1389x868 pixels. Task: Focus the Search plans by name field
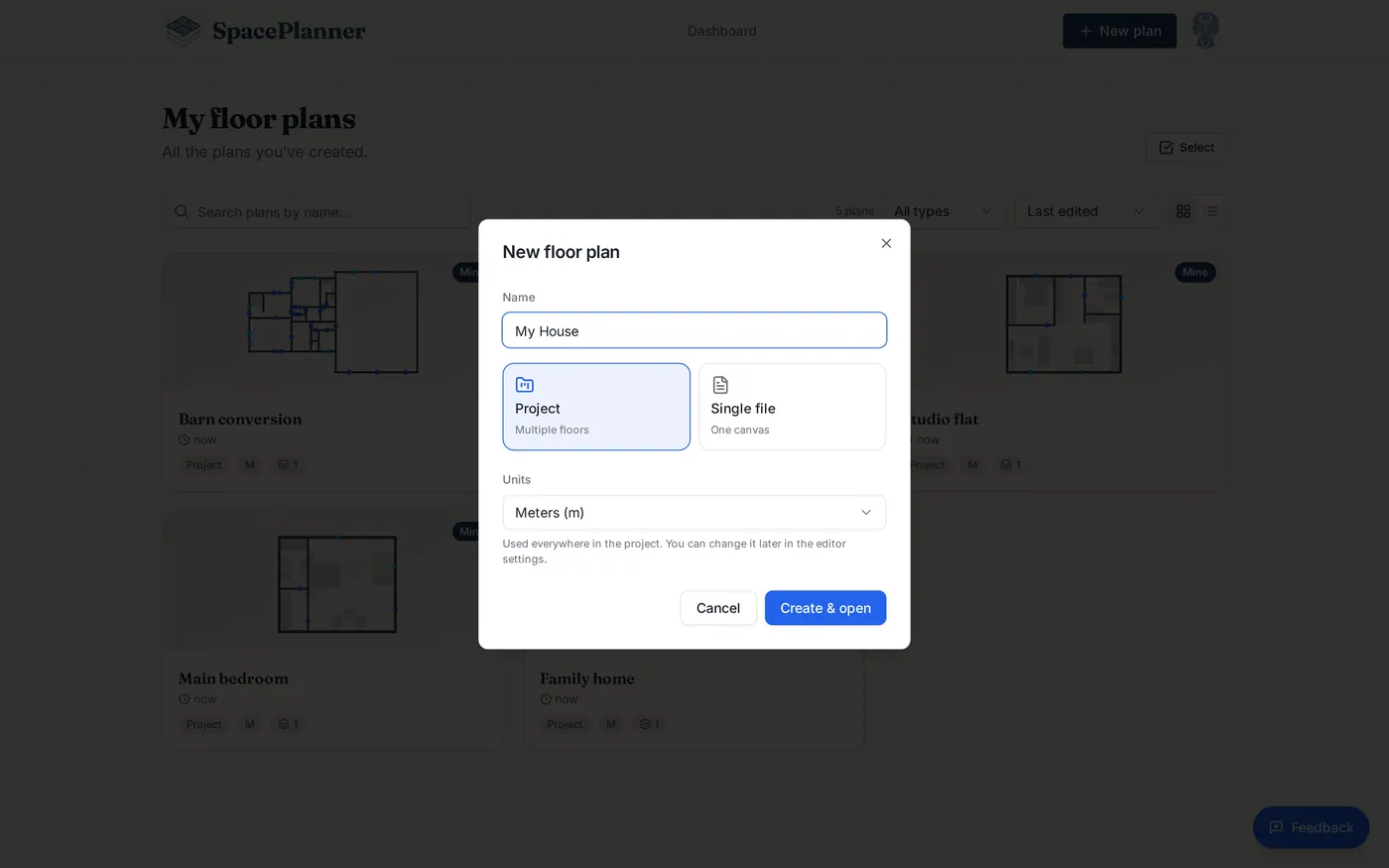point(317,211)
